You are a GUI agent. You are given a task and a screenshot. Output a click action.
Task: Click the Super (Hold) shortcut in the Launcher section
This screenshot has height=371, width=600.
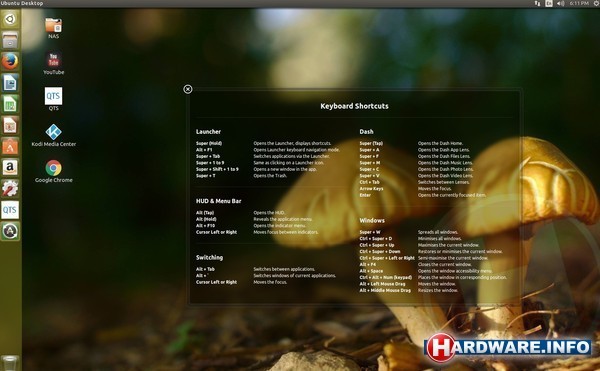[x=209, y=143]
